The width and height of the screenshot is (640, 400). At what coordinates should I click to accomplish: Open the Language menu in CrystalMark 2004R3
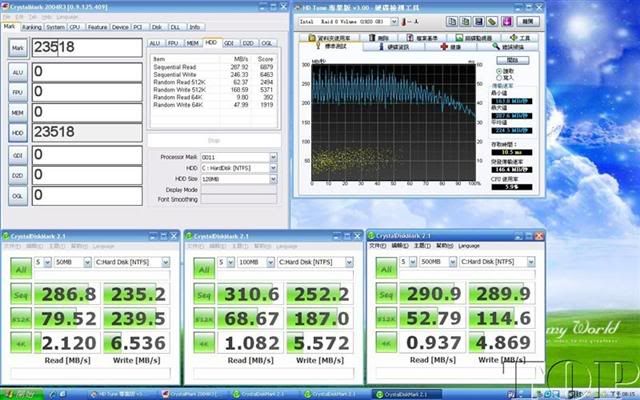pyautogui.click(x=67, y=17)
